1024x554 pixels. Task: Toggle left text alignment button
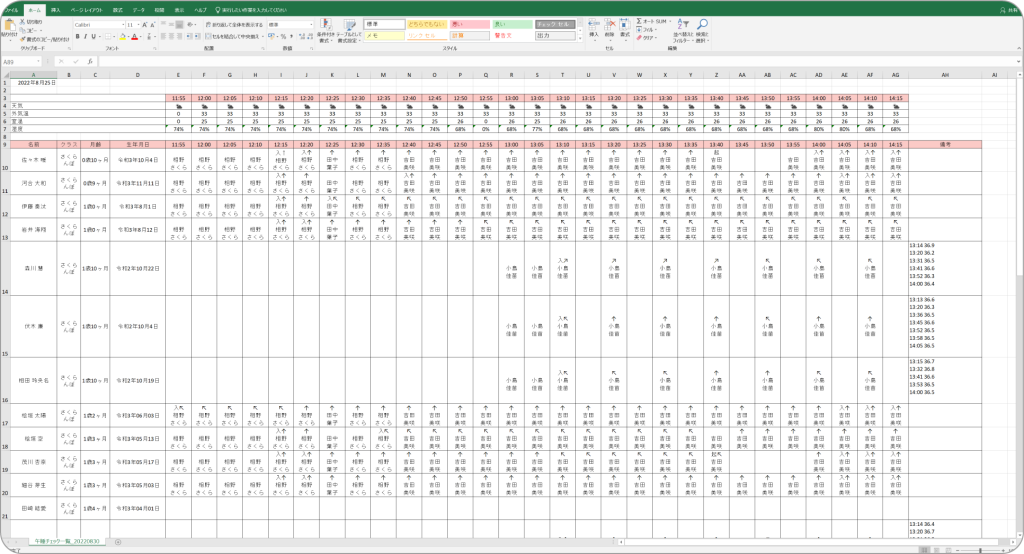(x=163, y=37)
